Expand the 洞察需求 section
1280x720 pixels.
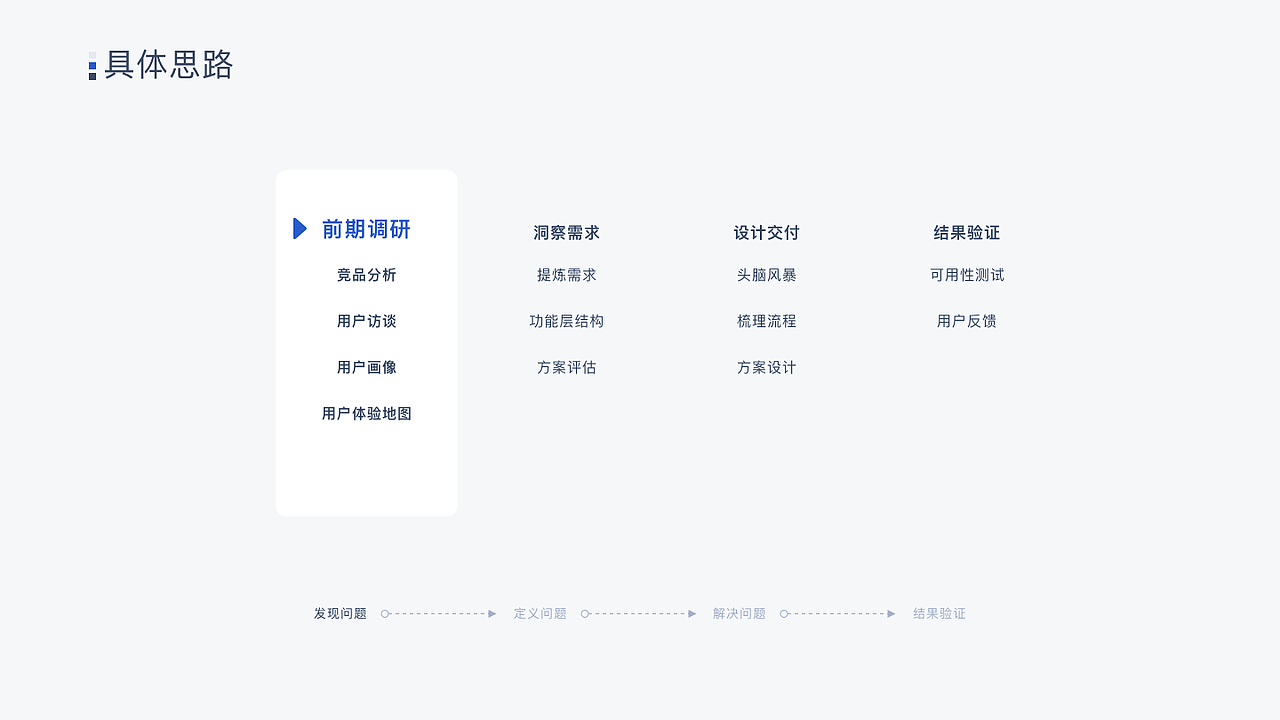tap(565, 232)
